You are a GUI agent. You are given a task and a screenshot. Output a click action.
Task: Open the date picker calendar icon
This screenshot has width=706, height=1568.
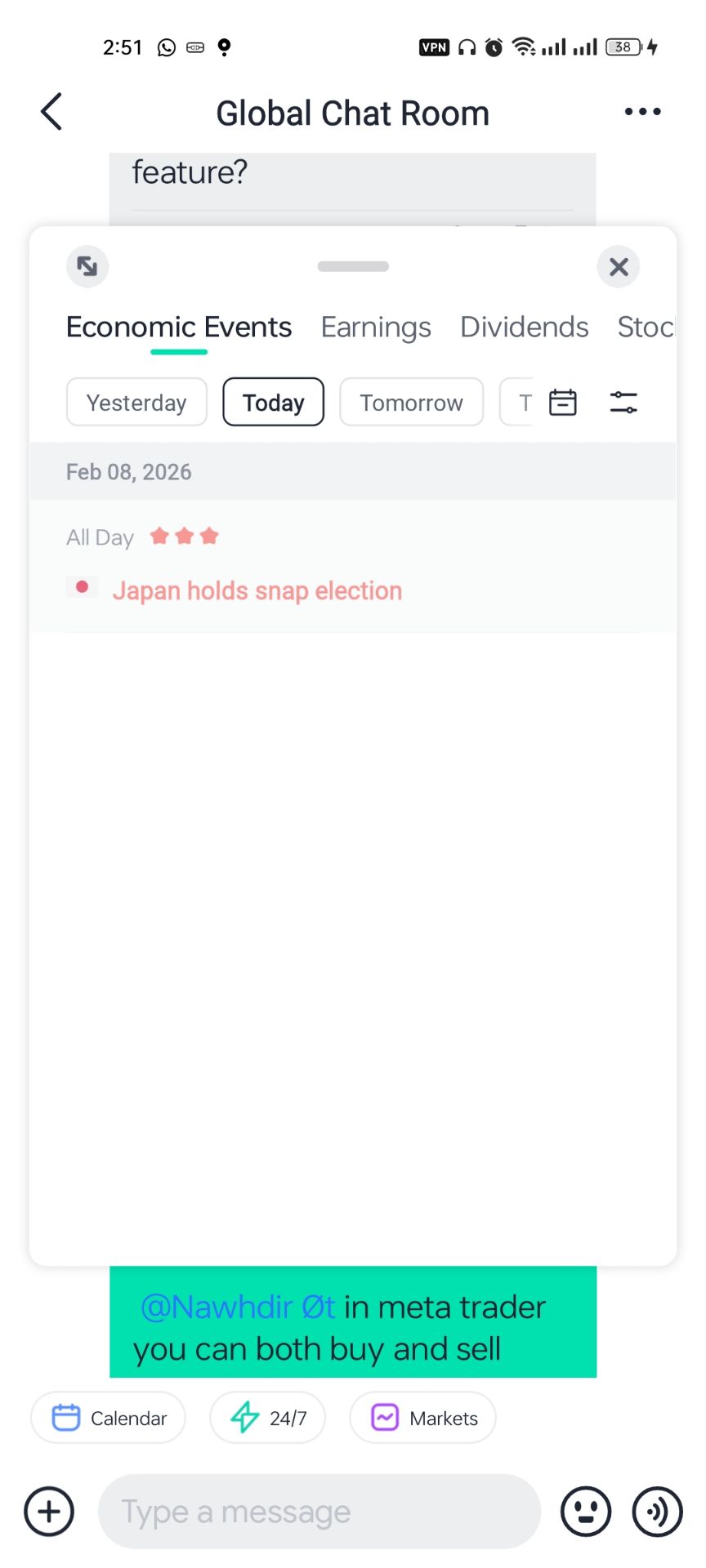[x=562, y=403]
